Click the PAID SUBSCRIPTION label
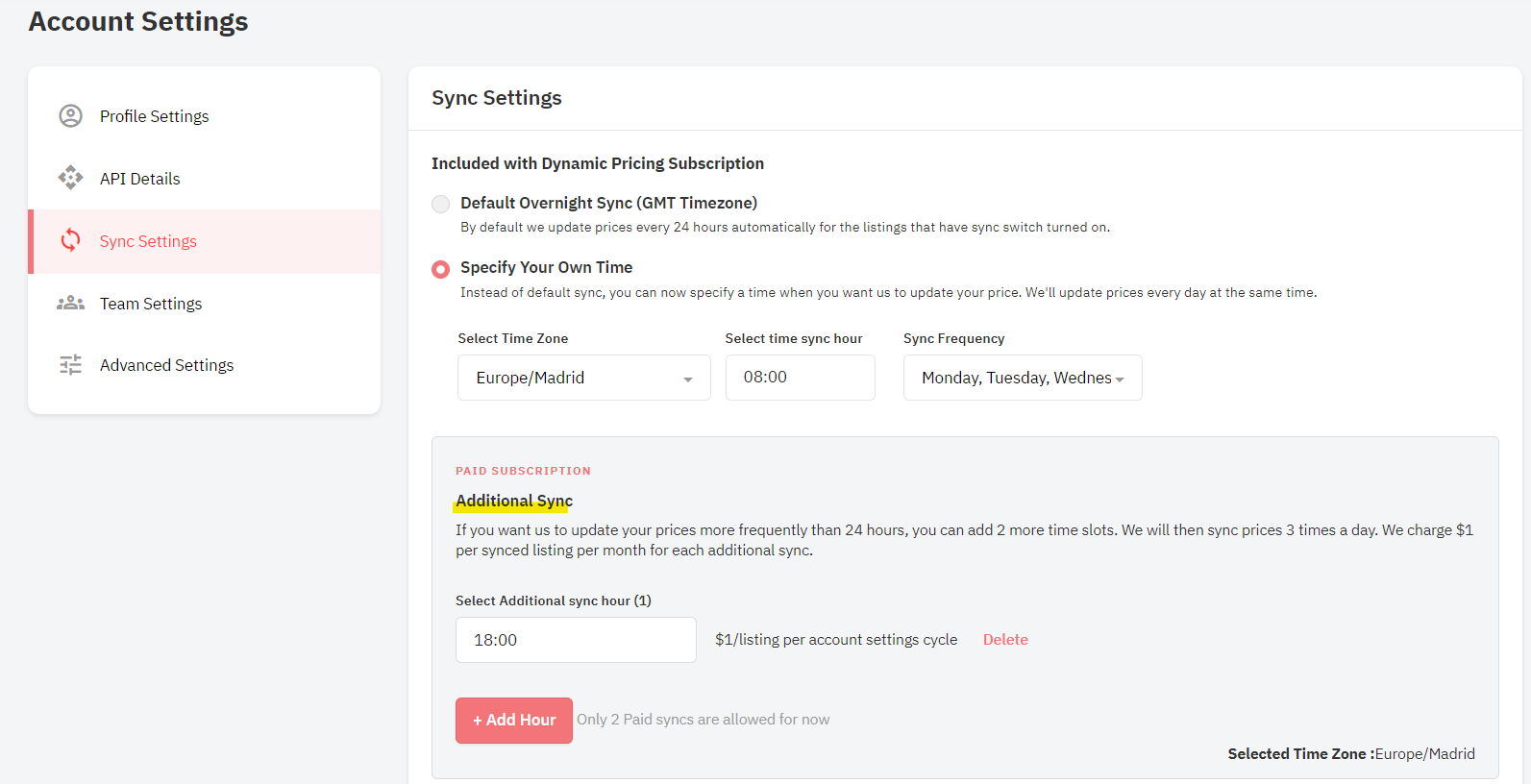 click(524, 471)
